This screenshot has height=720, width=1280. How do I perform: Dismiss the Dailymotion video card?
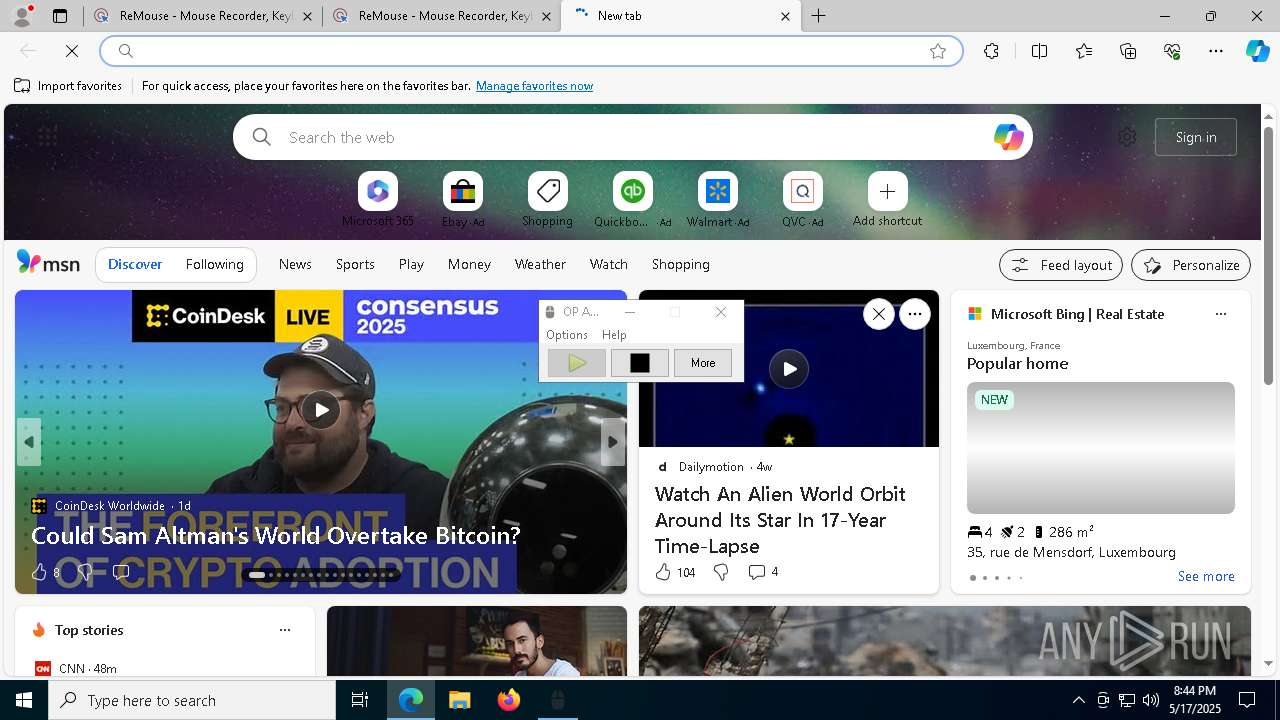click(x=878, y=314)
